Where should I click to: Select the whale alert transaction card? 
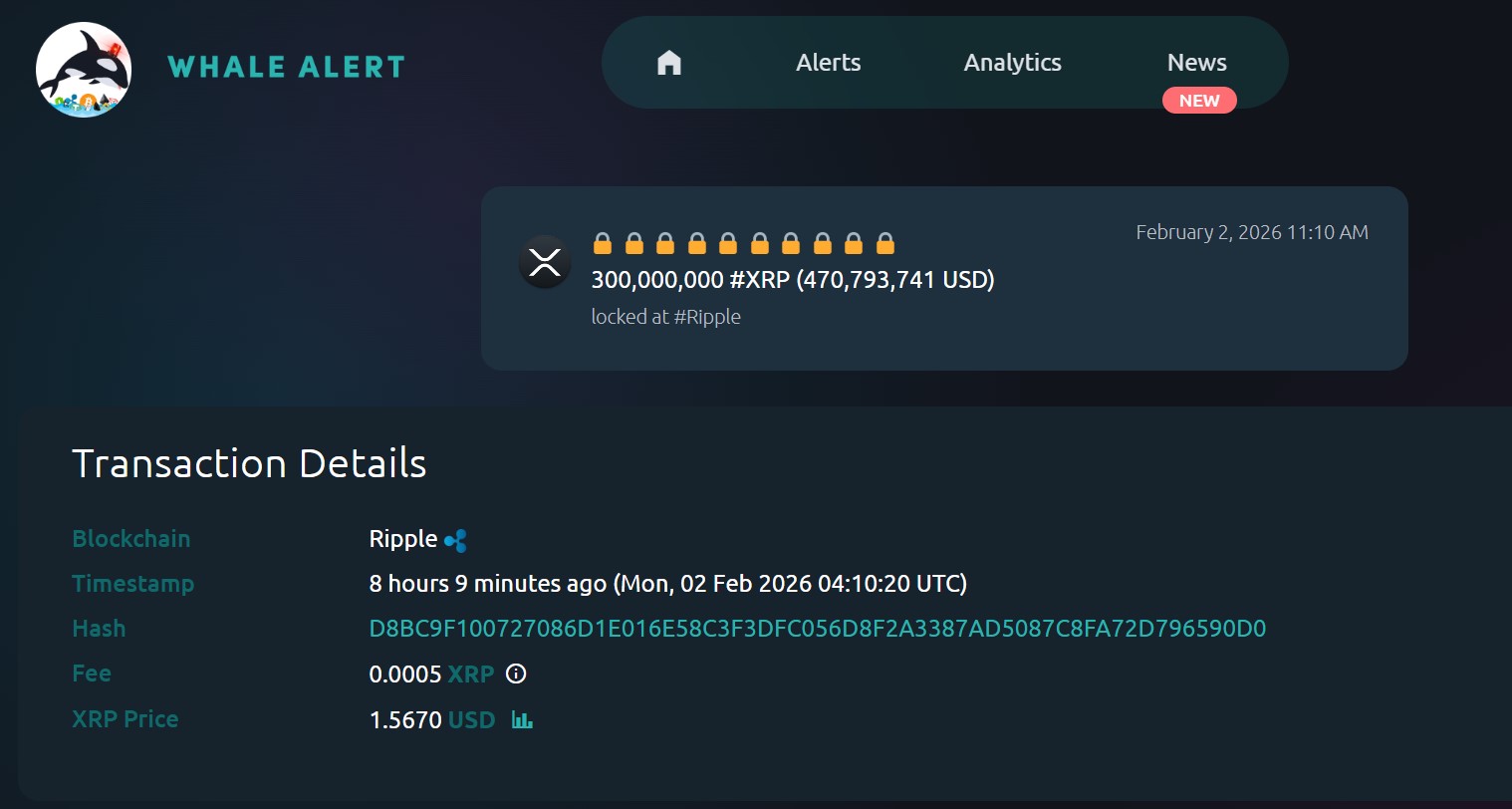944,279
